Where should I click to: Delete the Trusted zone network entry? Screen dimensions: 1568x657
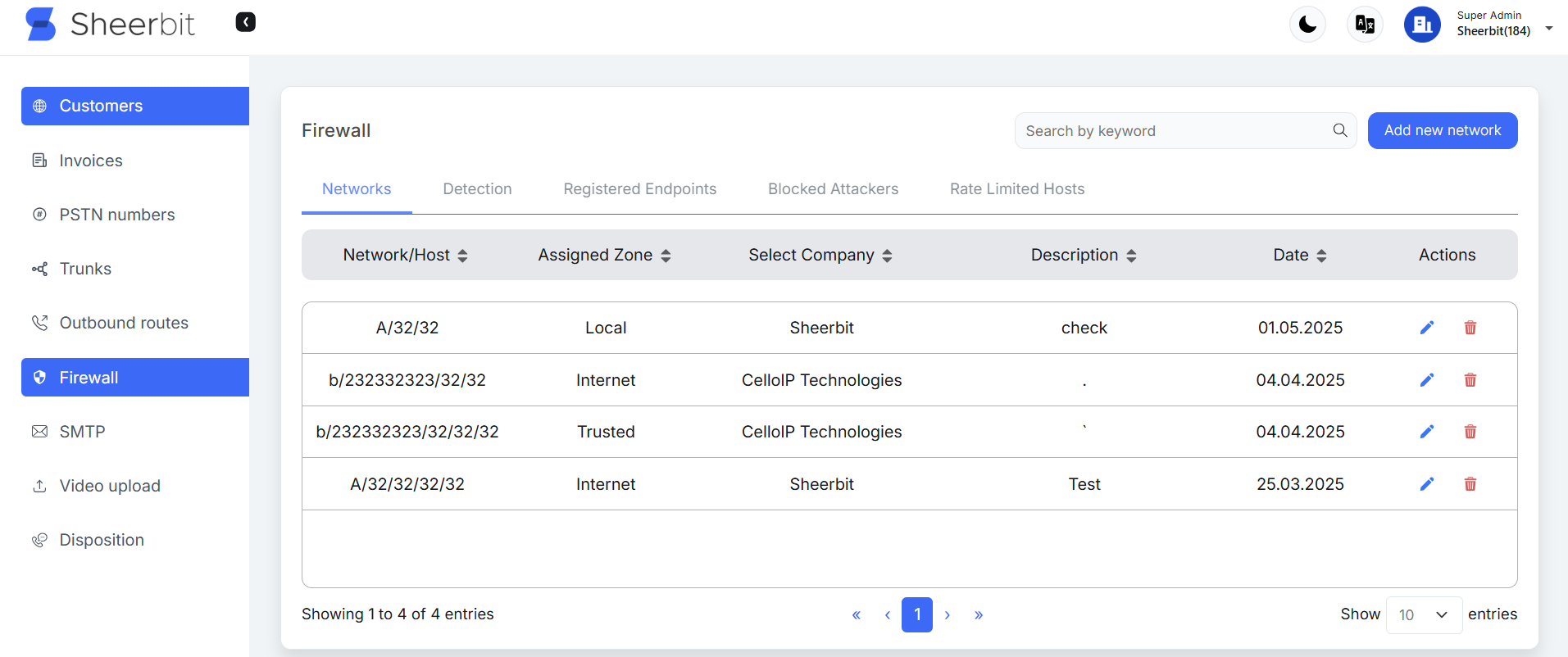point(1470,432)
